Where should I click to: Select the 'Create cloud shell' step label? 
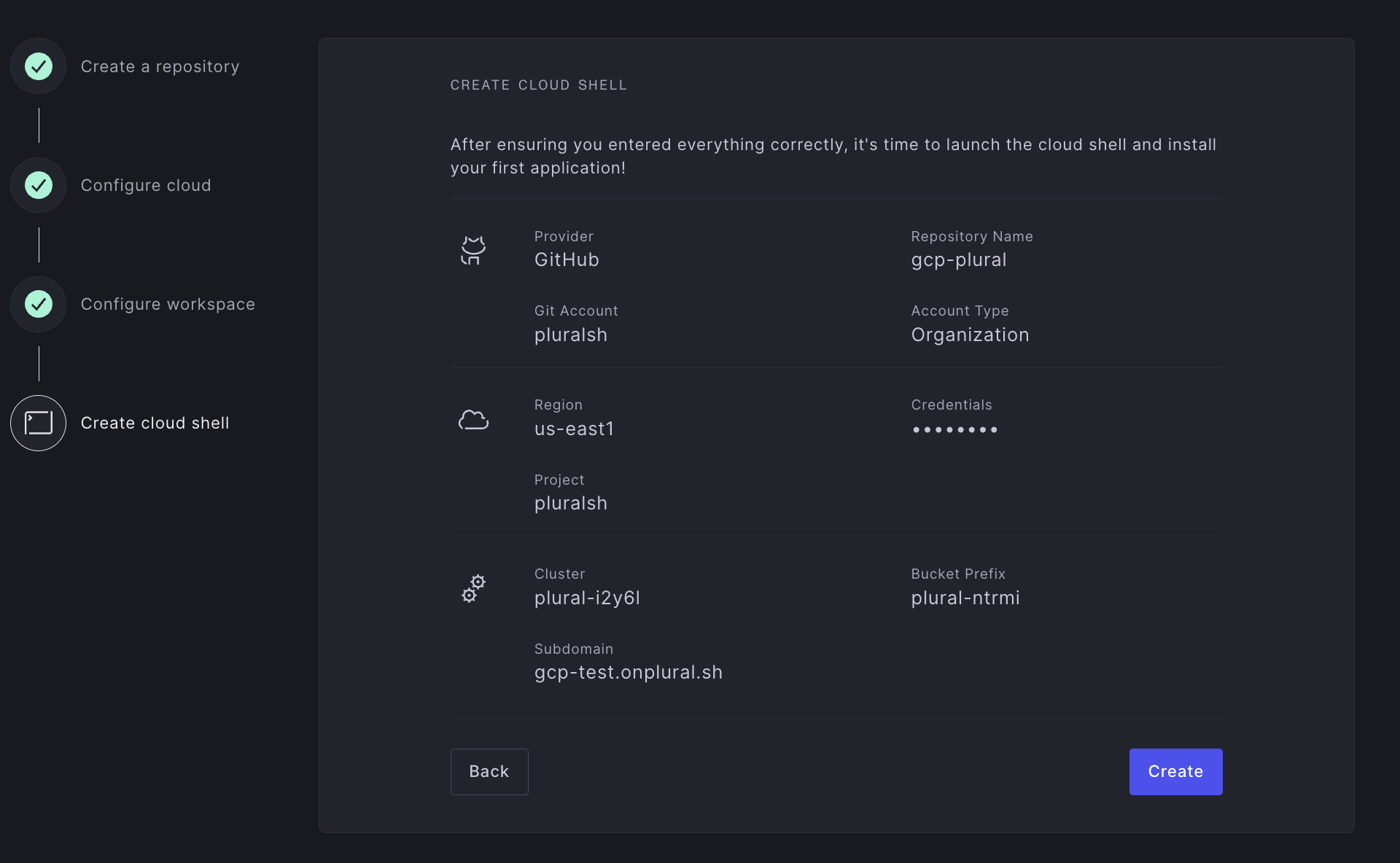155,423
